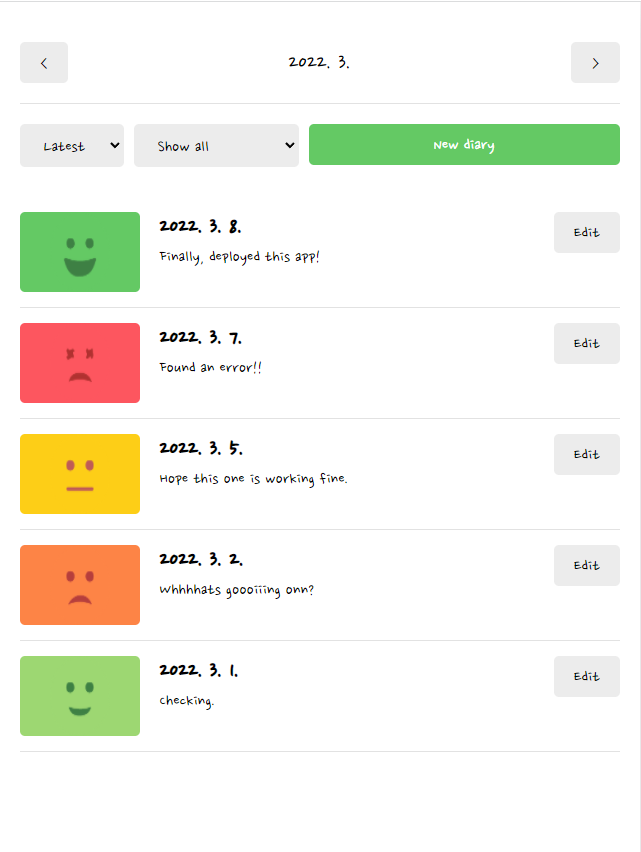
Task: Click the right arrow to view April
Action: click(595, 62)
